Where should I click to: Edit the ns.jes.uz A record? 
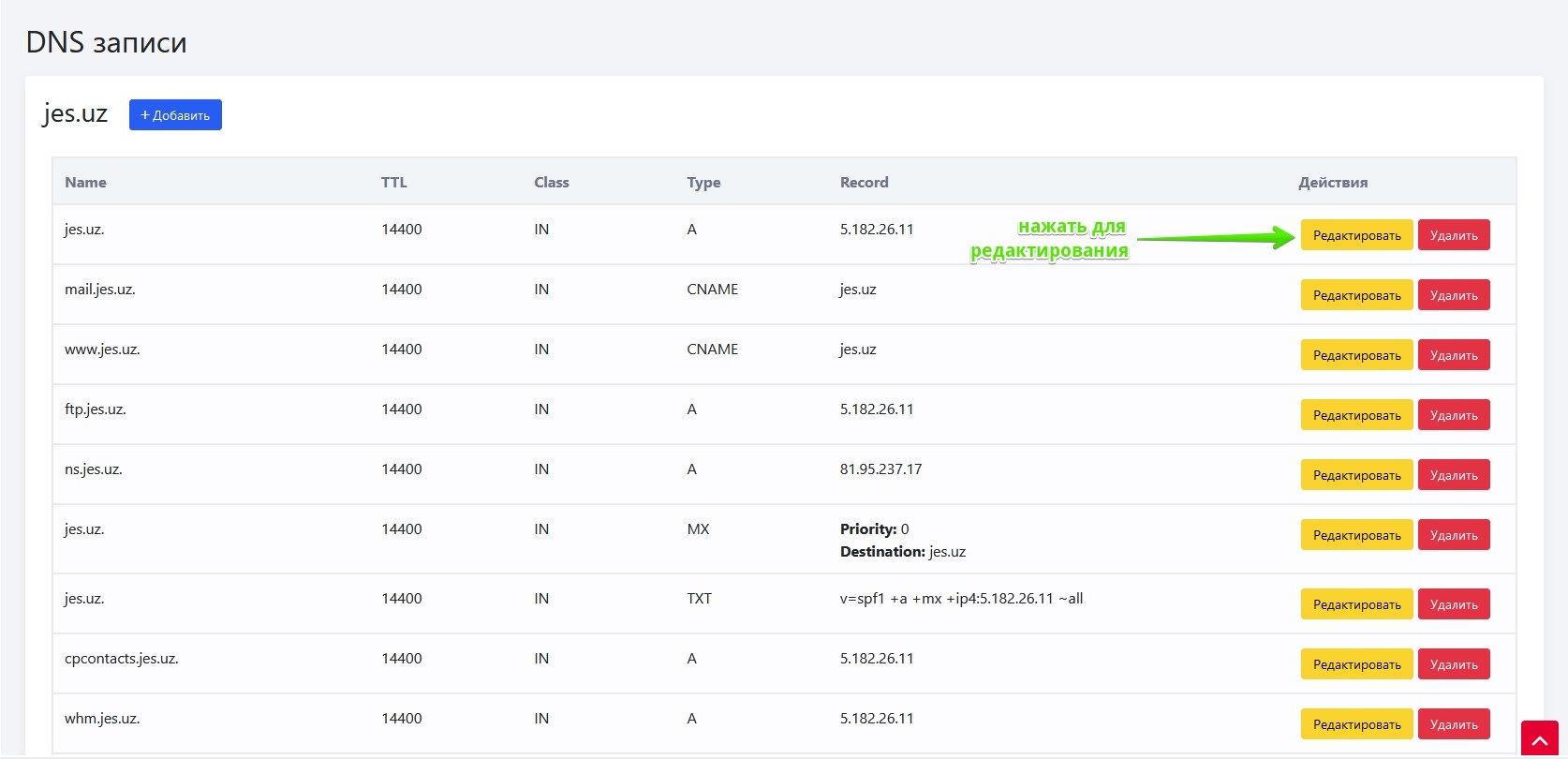[1355, 475]
